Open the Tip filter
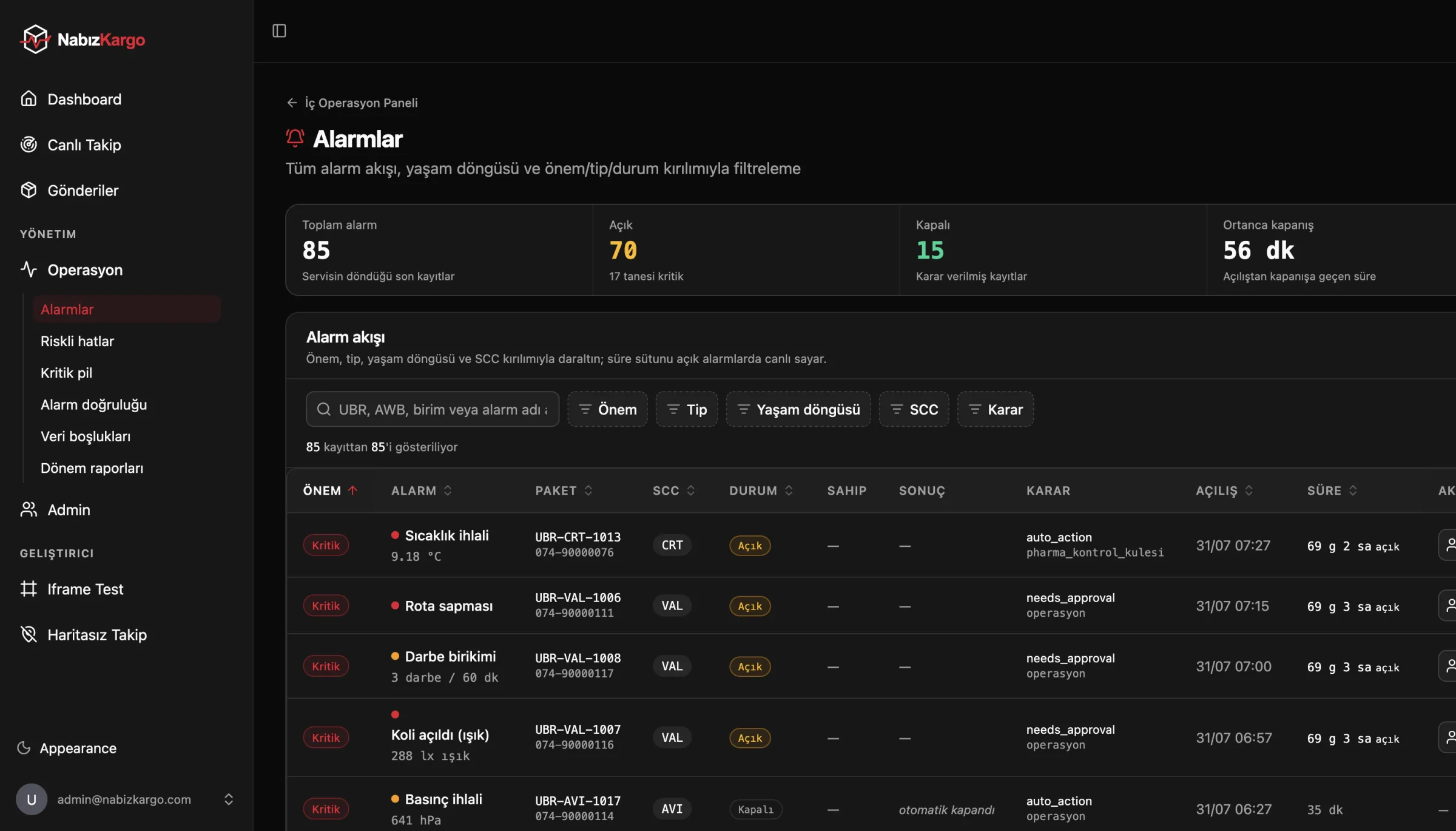The image size is (1456, 831). (x=687, y=409)
